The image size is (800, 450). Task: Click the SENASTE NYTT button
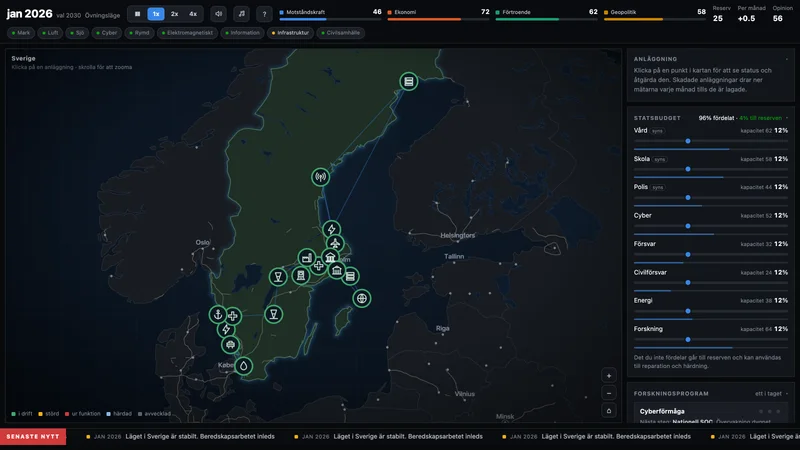coord(33,437)
